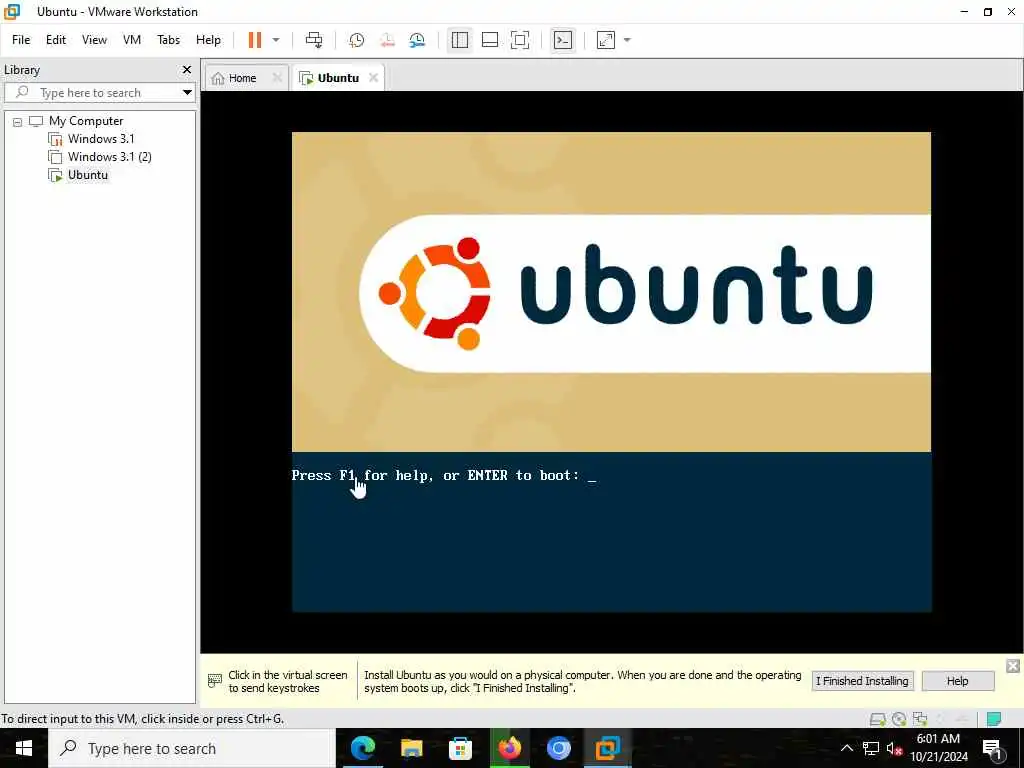The height and width of the screenshot is (768, 1024).
Task: Open the Help menu
Action: (208, 40)
